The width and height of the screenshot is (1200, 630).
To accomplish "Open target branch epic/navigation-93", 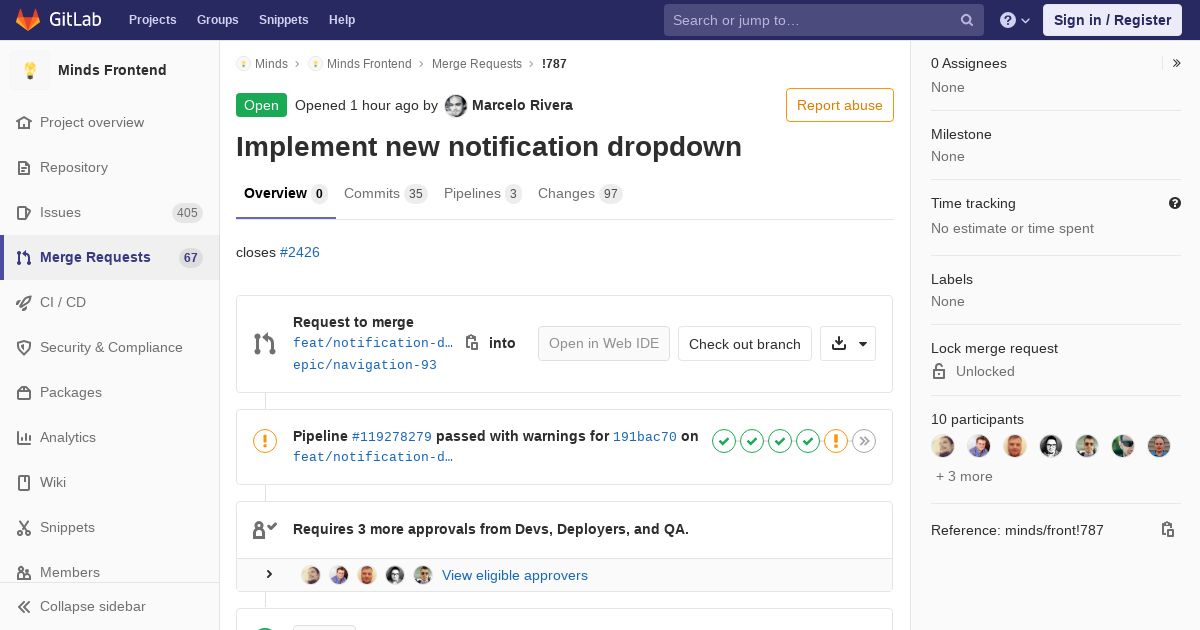I will click(365, 365).
